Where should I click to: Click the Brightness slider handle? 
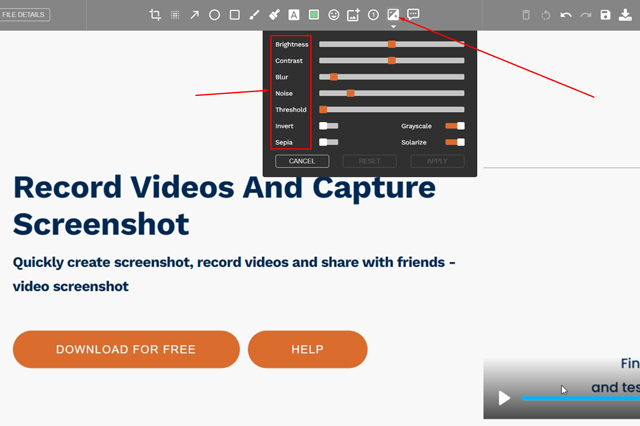tap(392, 44)
